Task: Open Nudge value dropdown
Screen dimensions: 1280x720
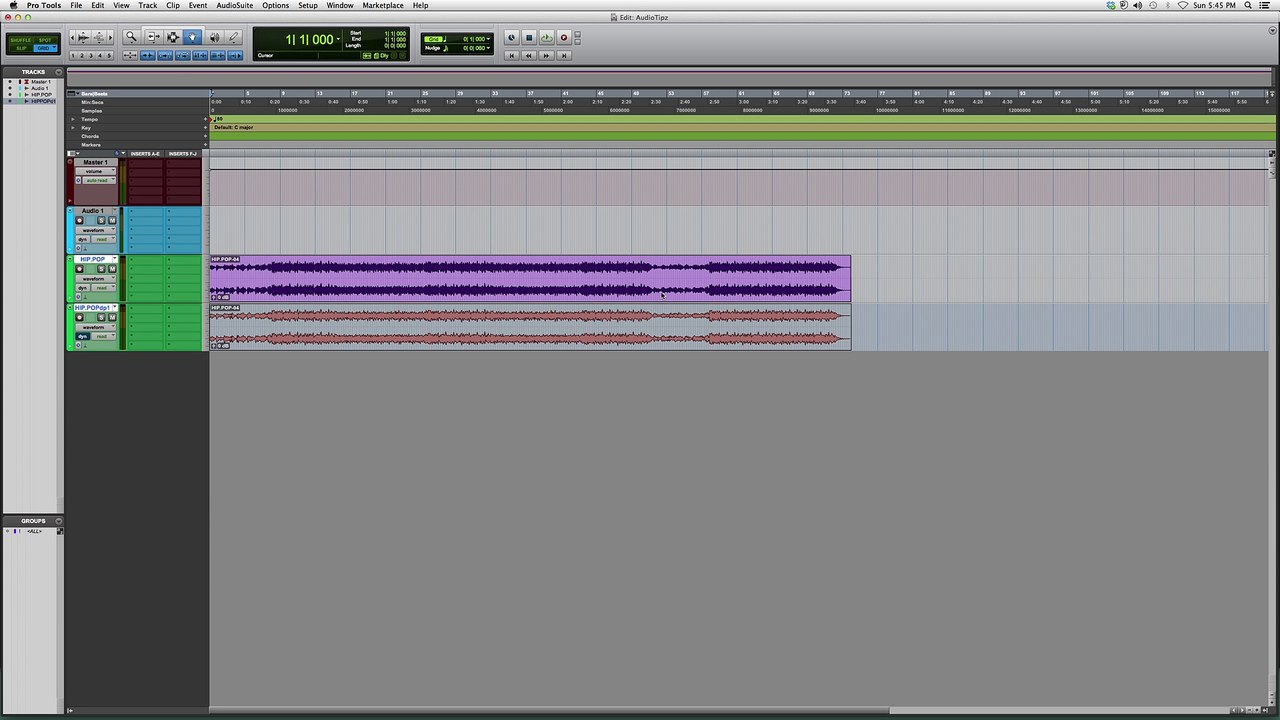Action: coord(488,48)
